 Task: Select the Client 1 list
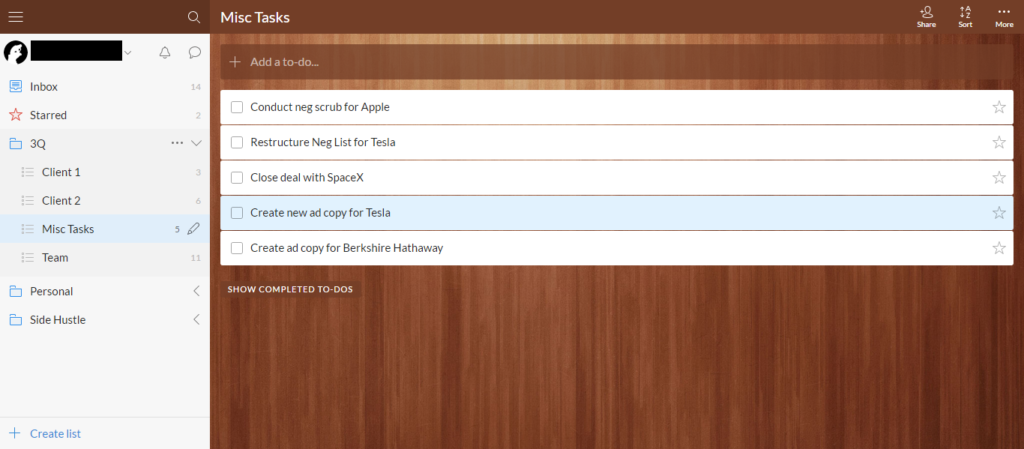104,172
